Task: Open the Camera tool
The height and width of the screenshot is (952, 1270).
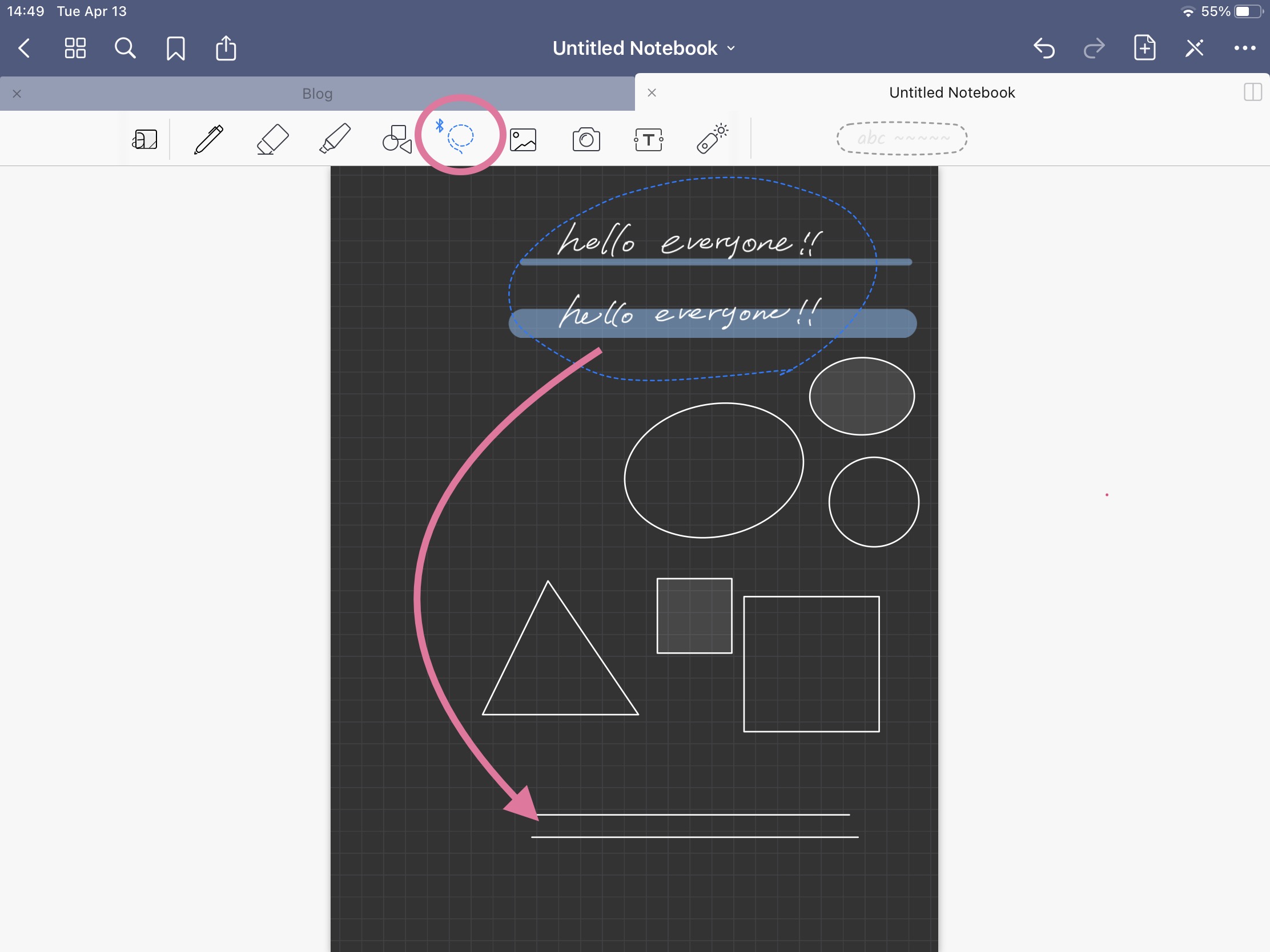Action: click(x=586, y=139)
